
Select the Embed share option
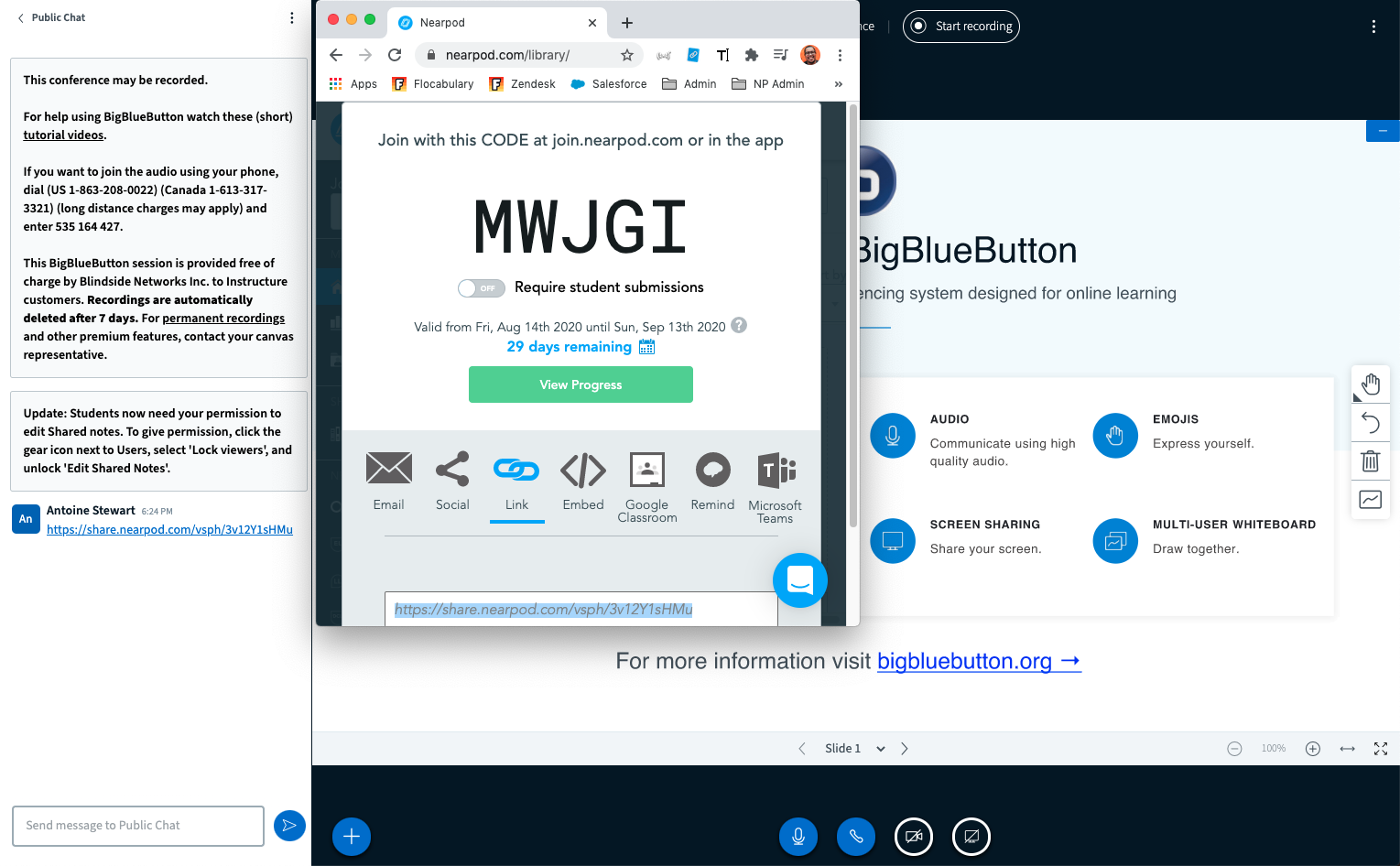(583, 482)
